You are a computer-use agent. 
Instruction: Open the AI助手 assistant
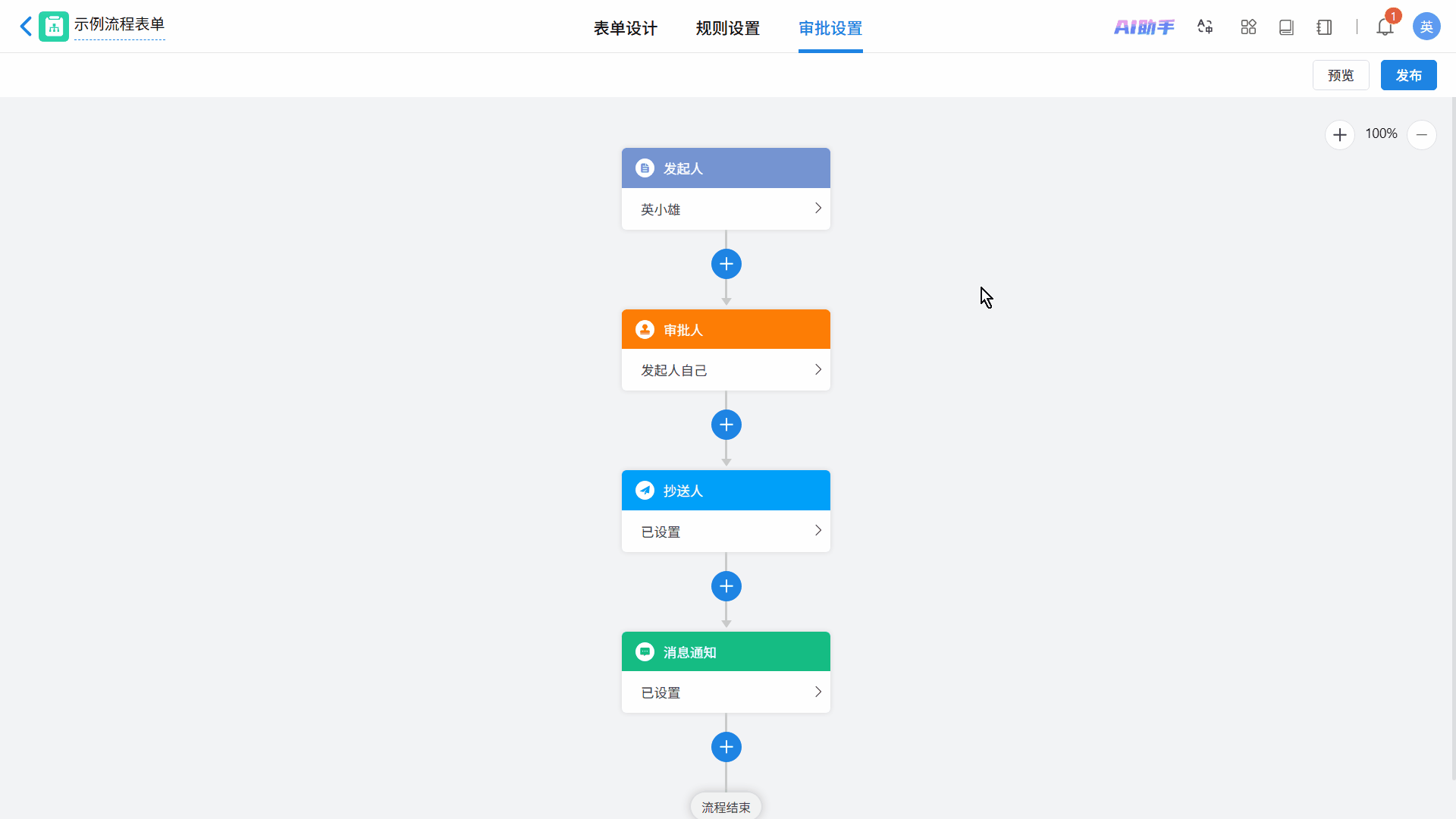1144,27
